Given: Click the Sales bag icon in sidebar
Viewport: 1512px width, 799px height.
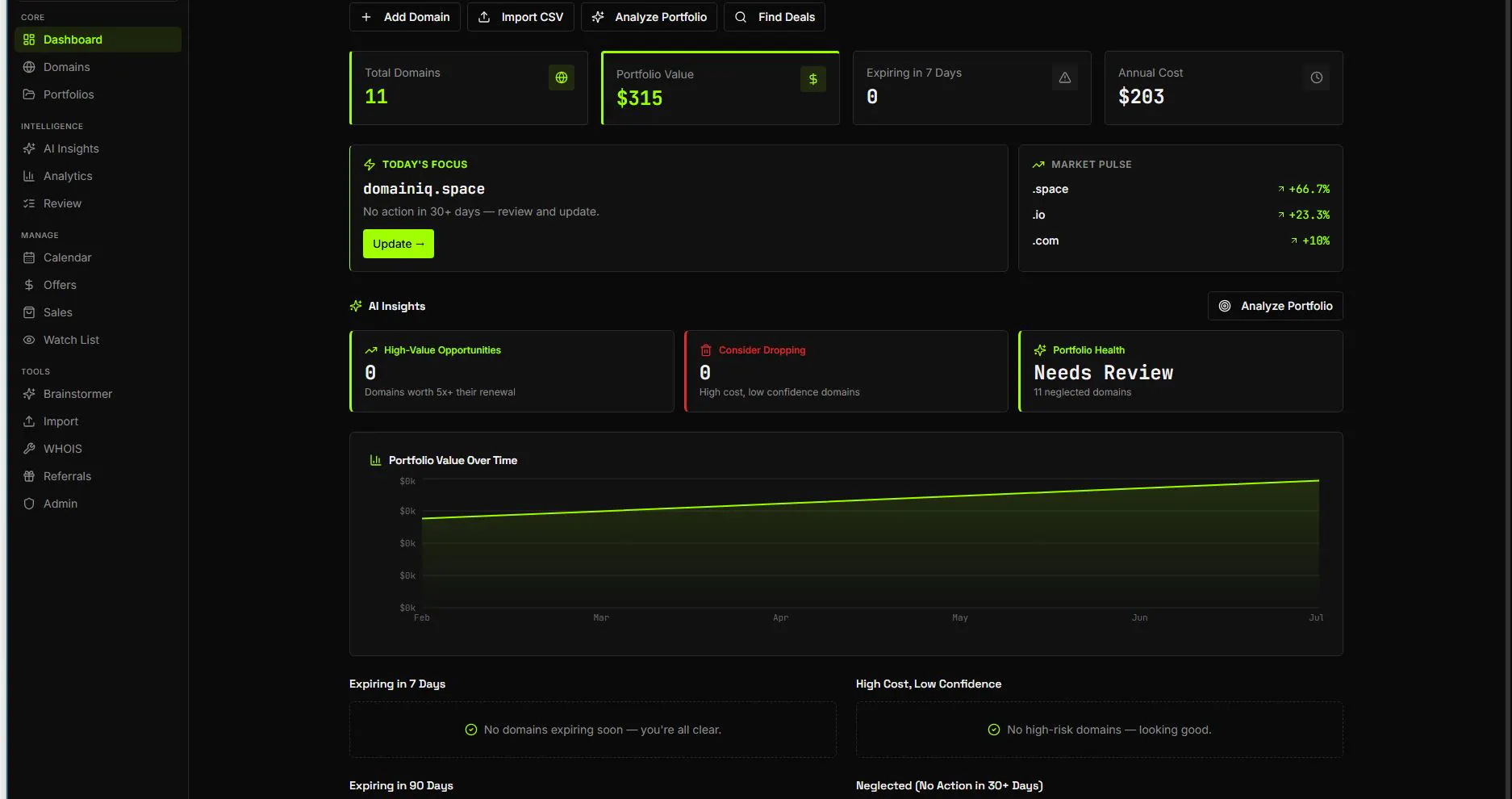Looking at the screenshot, I should (29, 312).
